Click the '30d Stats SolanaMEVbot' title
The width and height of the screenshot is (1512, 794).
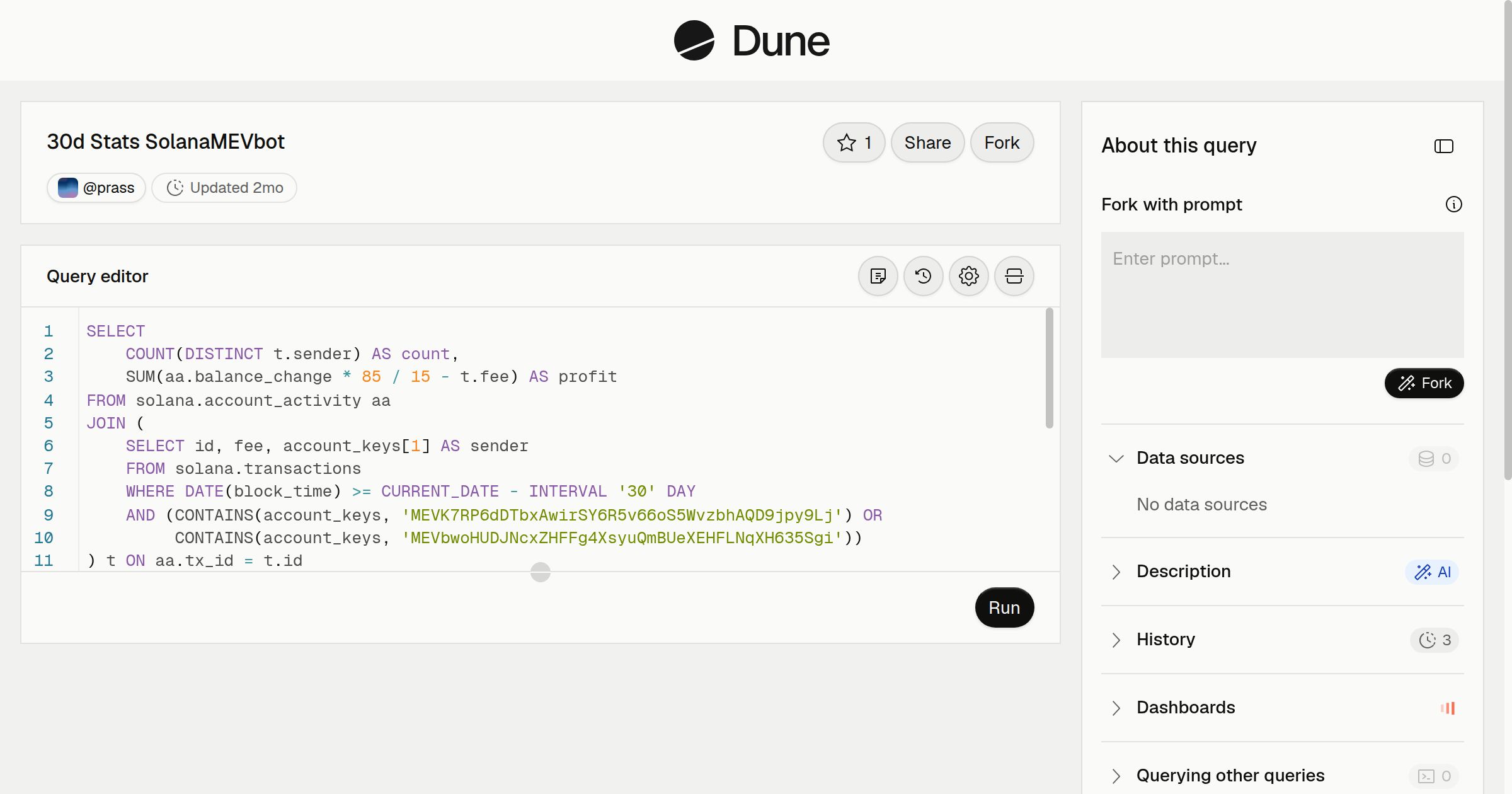[x=166, y=142]
